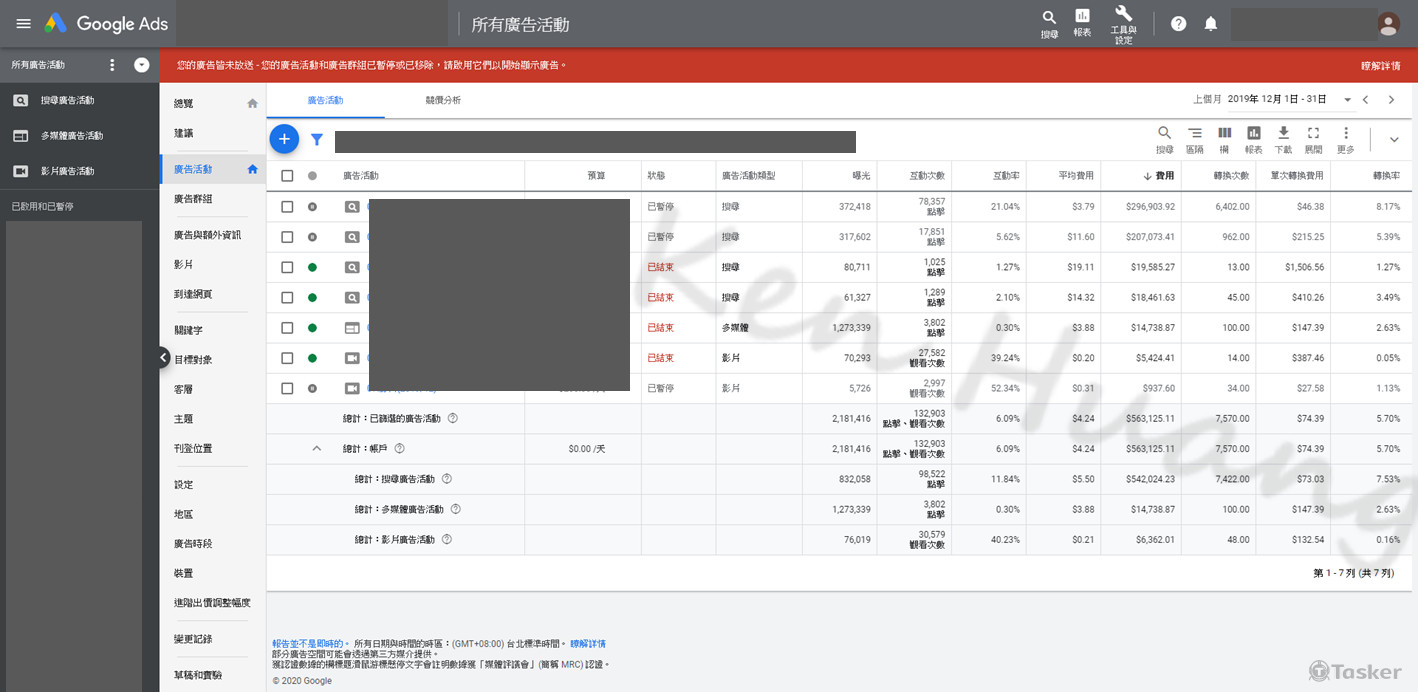Check the select-all checkbox in table header
Screen dimensions: 1418x692
click(285, 175)
